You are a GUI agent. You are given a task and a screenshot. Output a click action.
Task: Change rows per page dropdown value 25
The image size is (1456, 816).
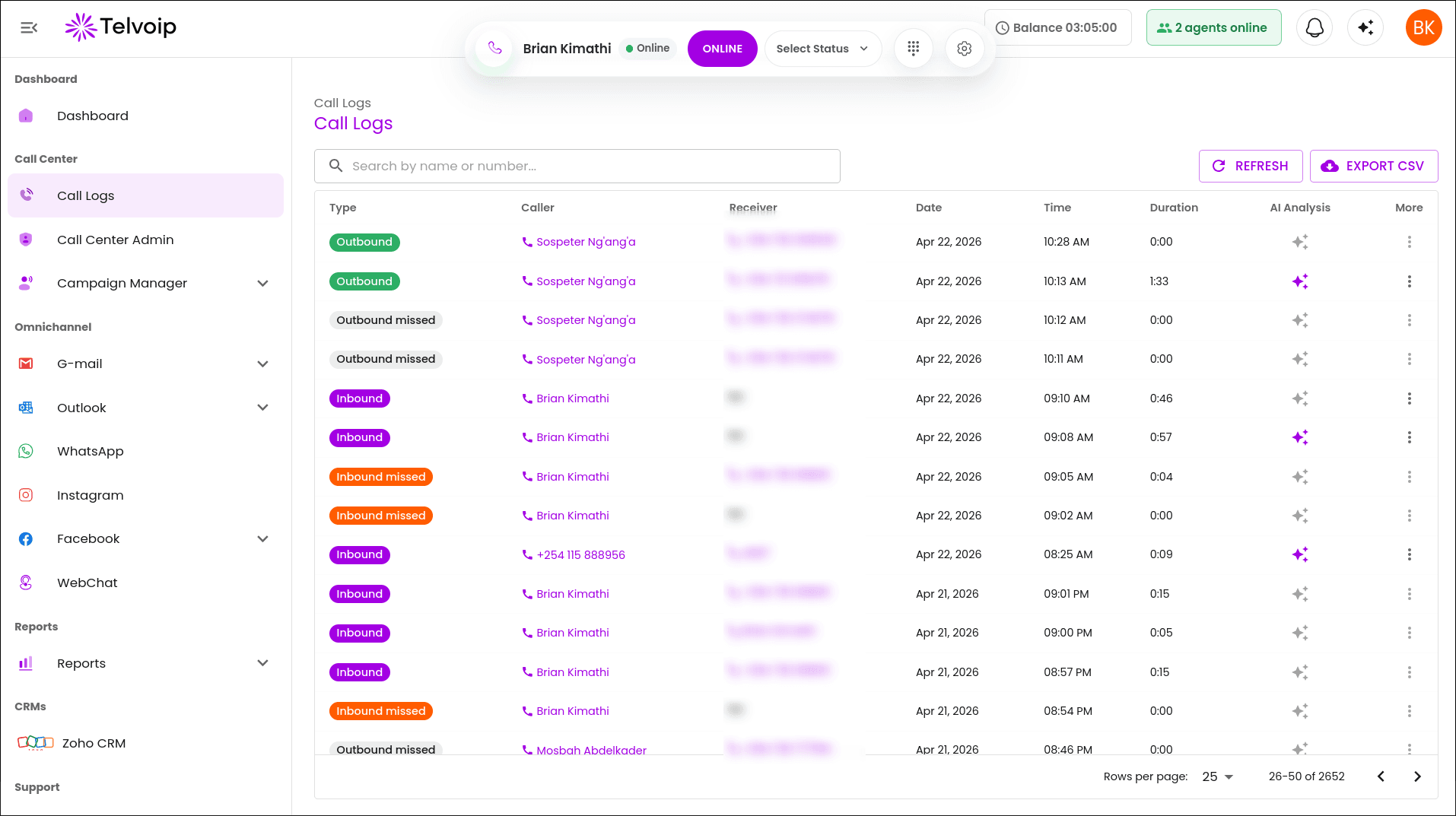1217,776
